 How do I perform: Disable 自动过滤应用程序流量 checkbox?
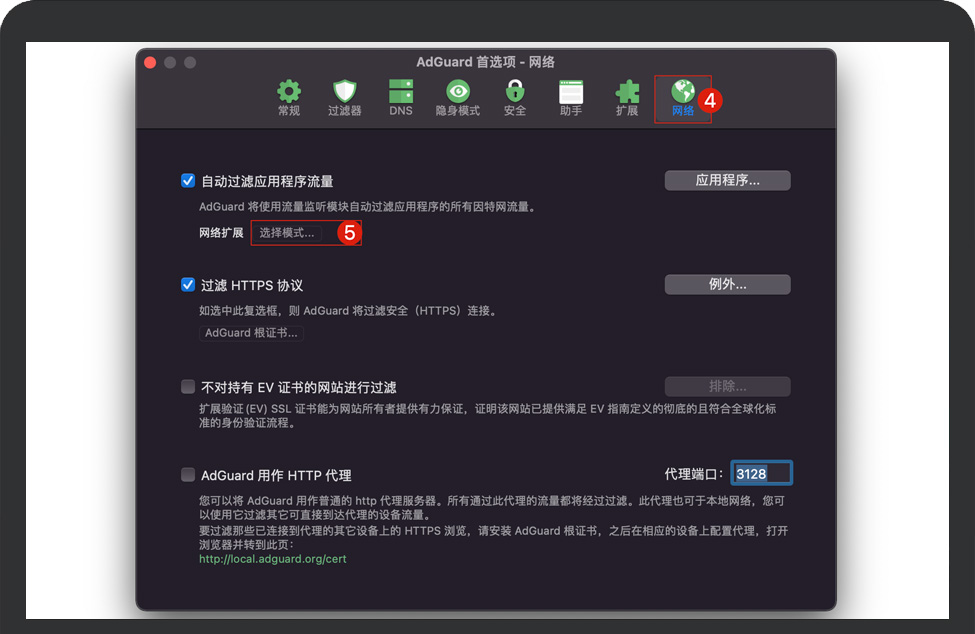[x=188, y=180]
